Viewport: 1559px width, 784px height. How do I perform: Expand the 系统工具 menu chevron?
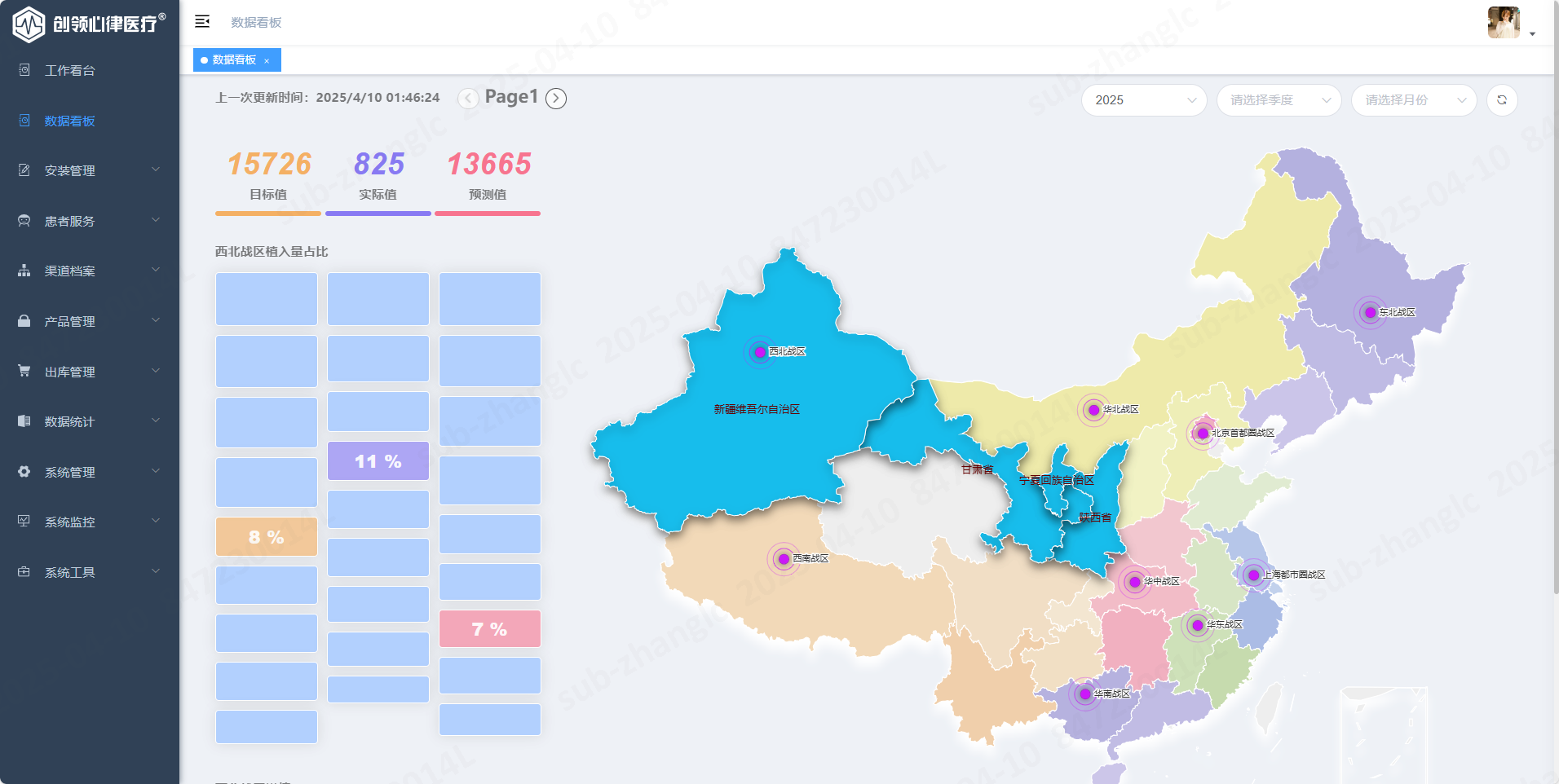[156, 571]
